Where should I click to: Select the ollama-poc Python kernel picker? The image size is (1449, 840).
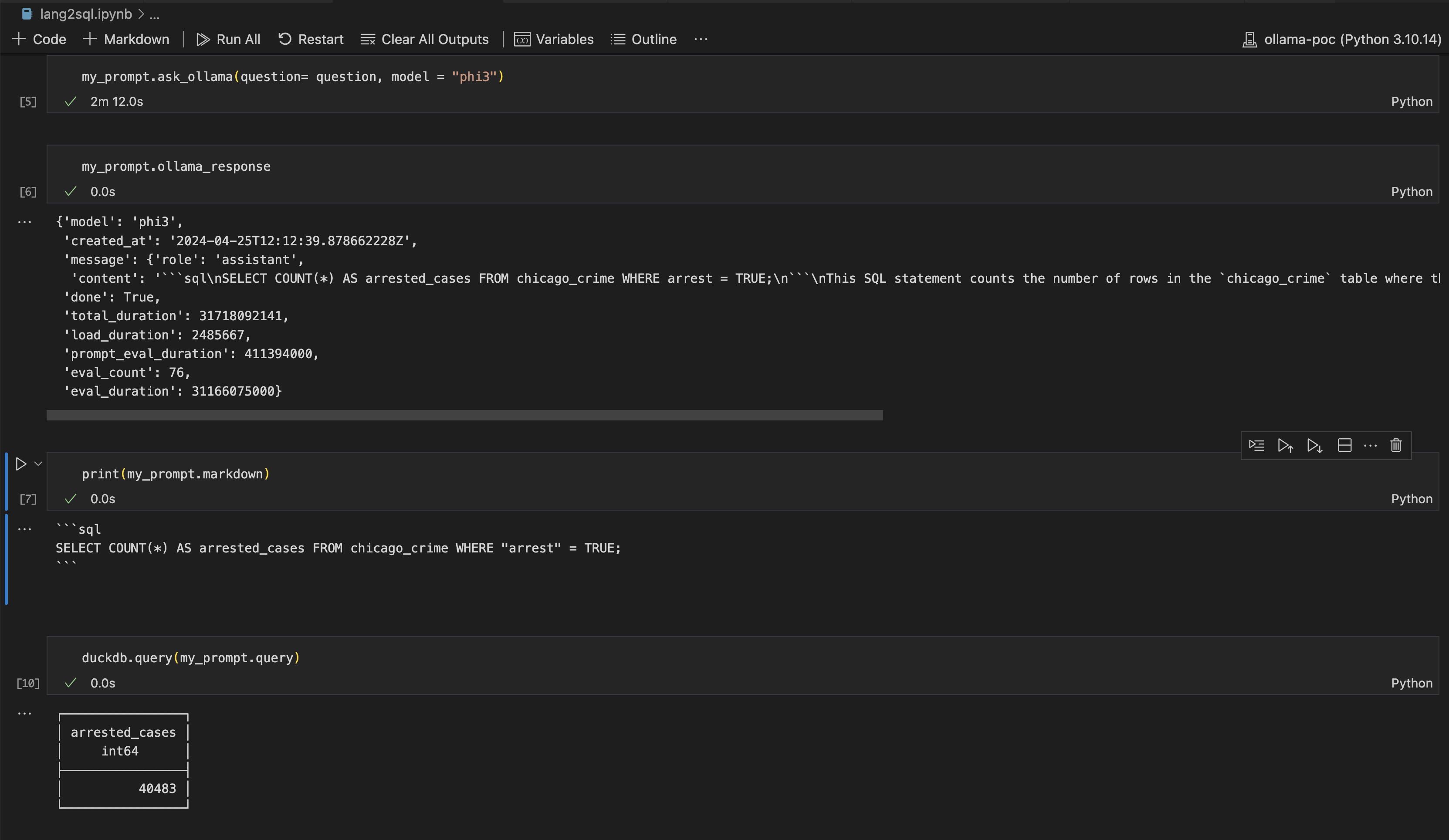pos(1342,39)
